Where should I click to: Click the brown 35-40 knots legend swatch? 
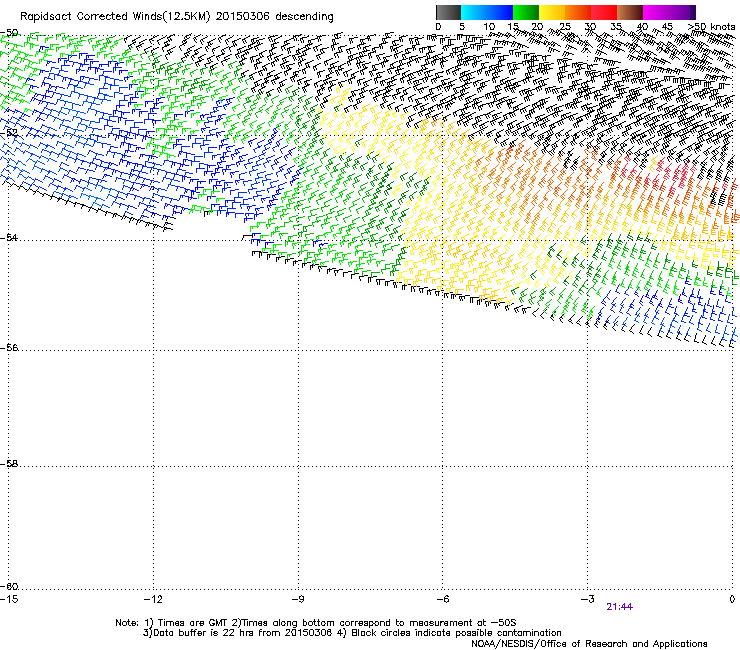[x=630, y=12]
